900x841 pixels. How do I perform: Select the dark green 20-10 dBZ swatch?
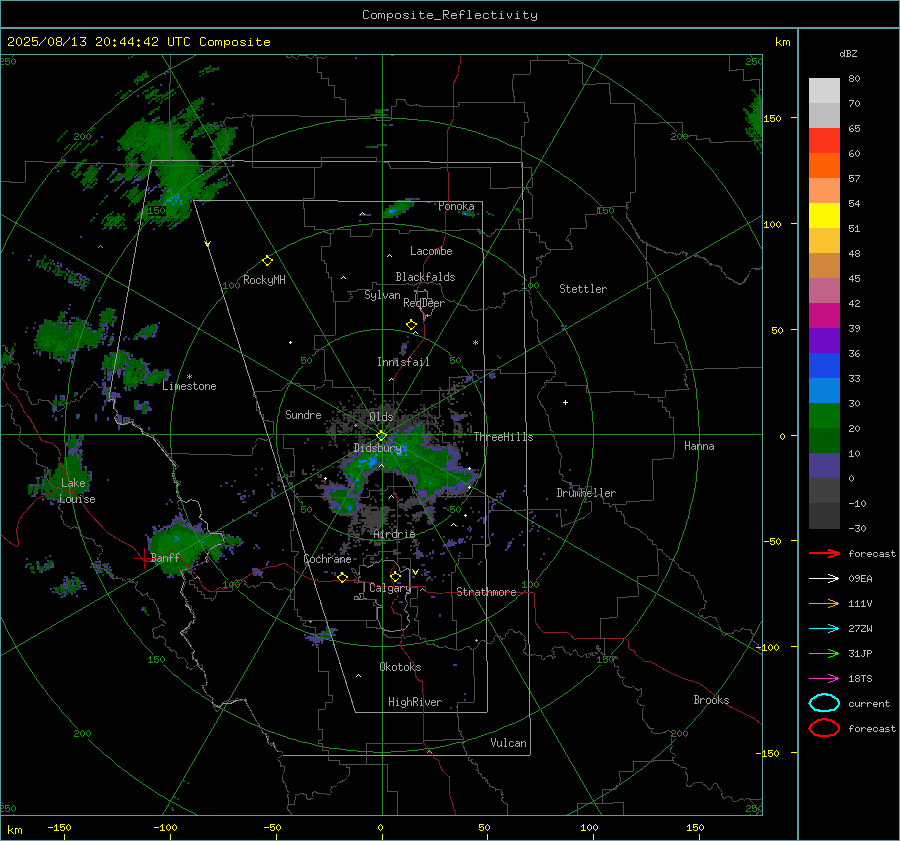pos(824,441)
